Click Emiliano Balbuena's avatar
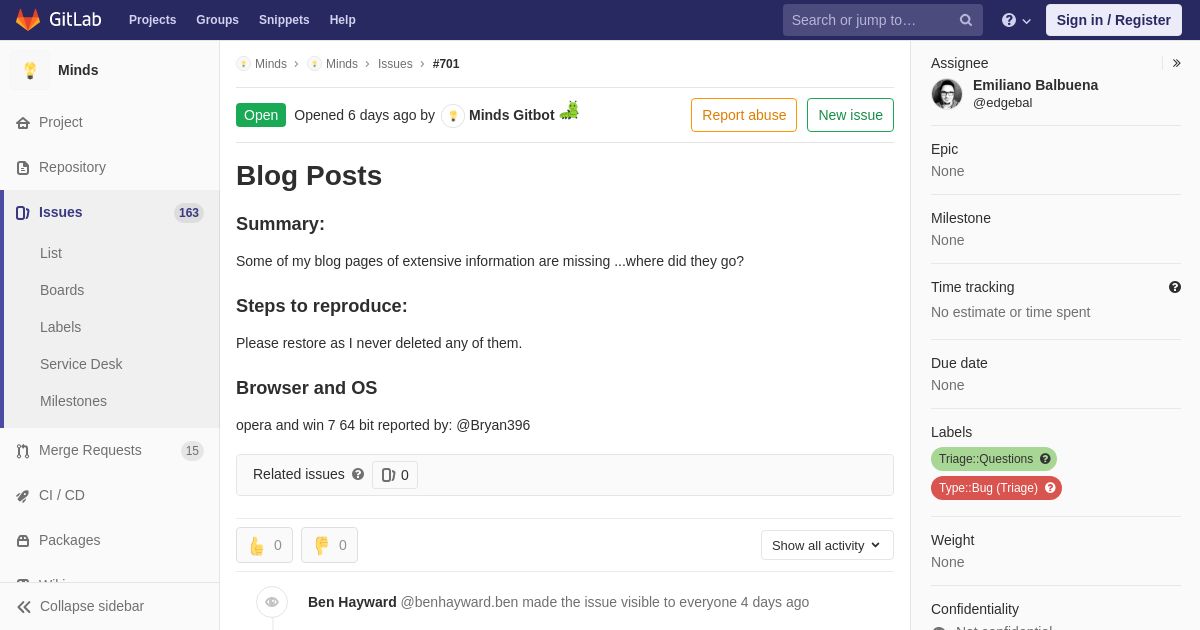Image resolution: width=1200 pixels, height=630 pixels. (x=947, y=94)
